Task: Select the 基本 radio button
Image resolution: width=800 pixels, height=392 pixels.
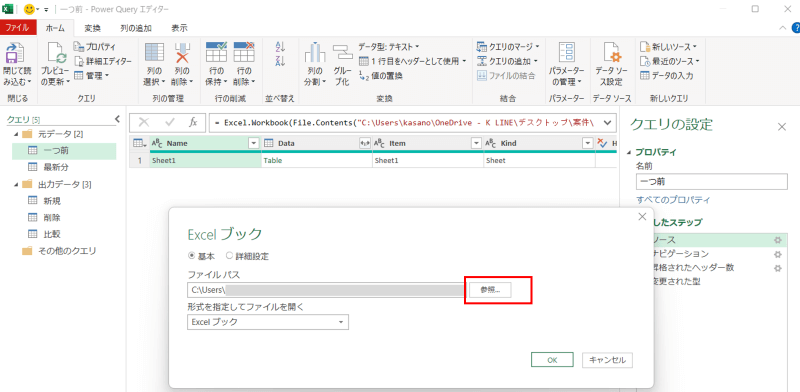Action: point(192,256)
